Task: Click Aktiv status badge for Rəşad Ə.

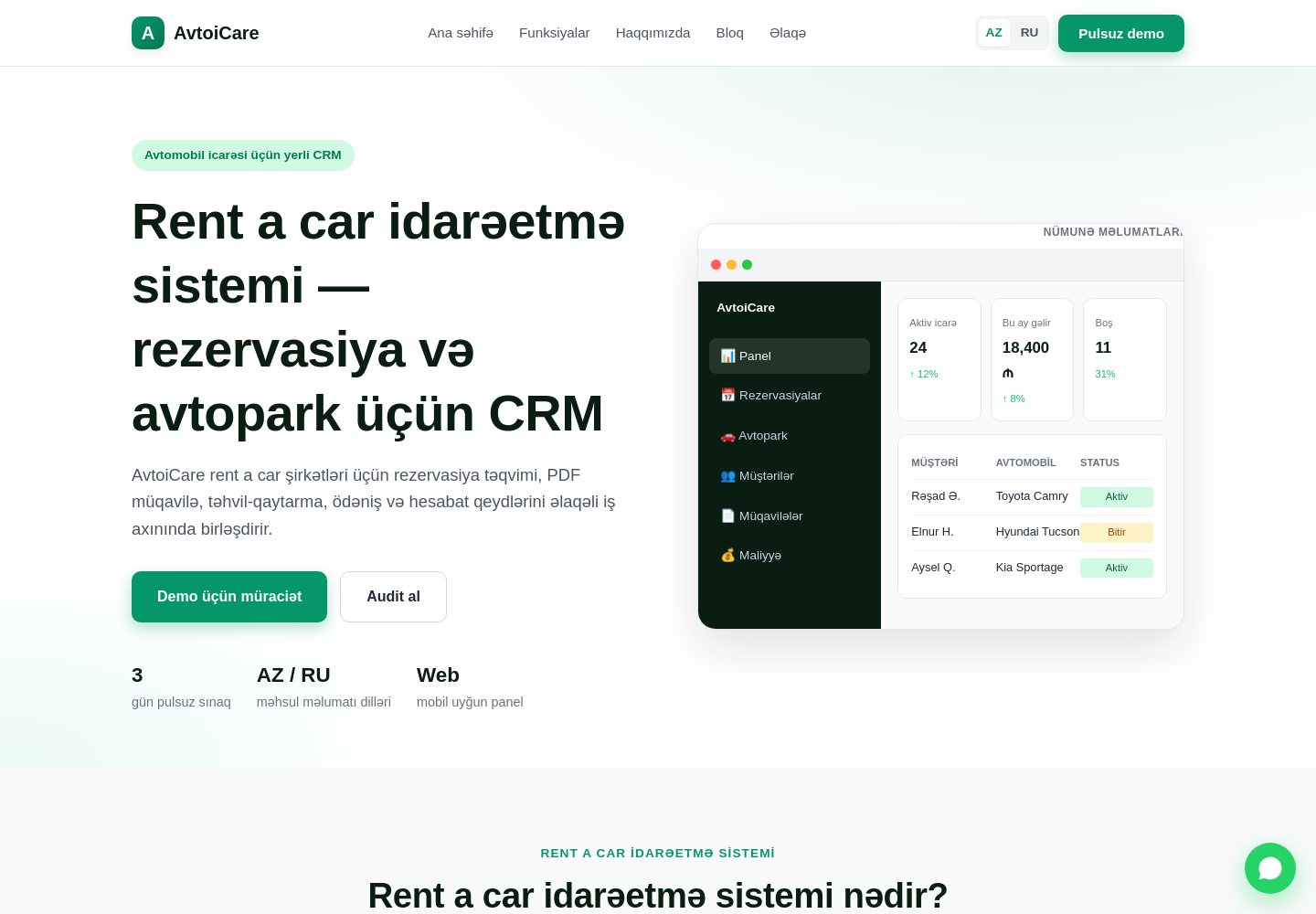Action: click(x=1117, y=497)
